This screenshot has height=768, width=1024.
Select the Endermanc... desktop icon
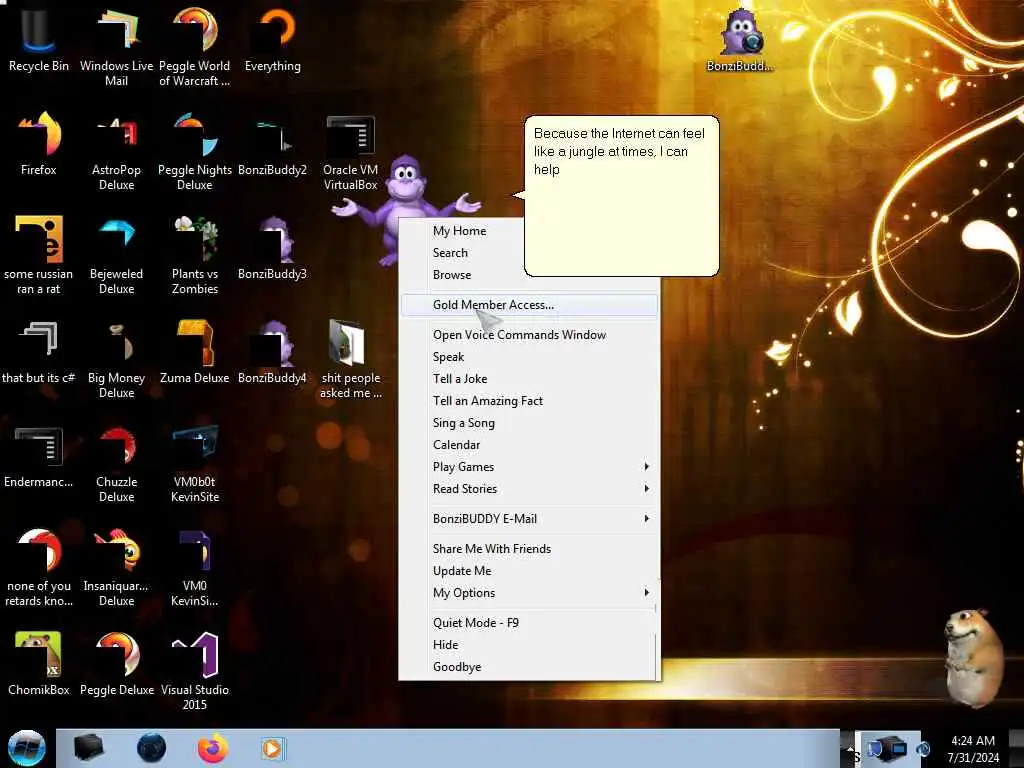point(39,455)
